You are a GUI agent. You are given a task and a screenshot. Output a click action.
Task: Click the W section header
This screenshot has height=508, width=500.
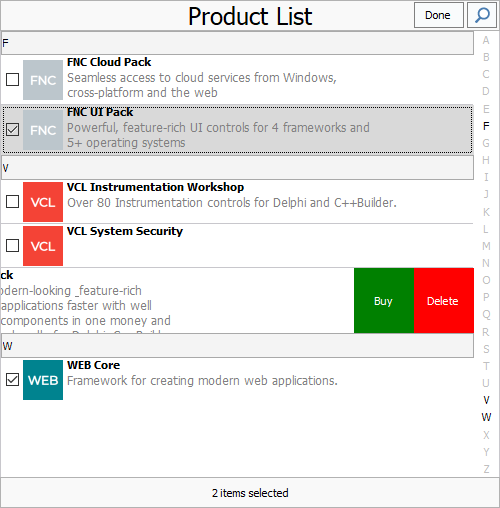coord(237,346)
